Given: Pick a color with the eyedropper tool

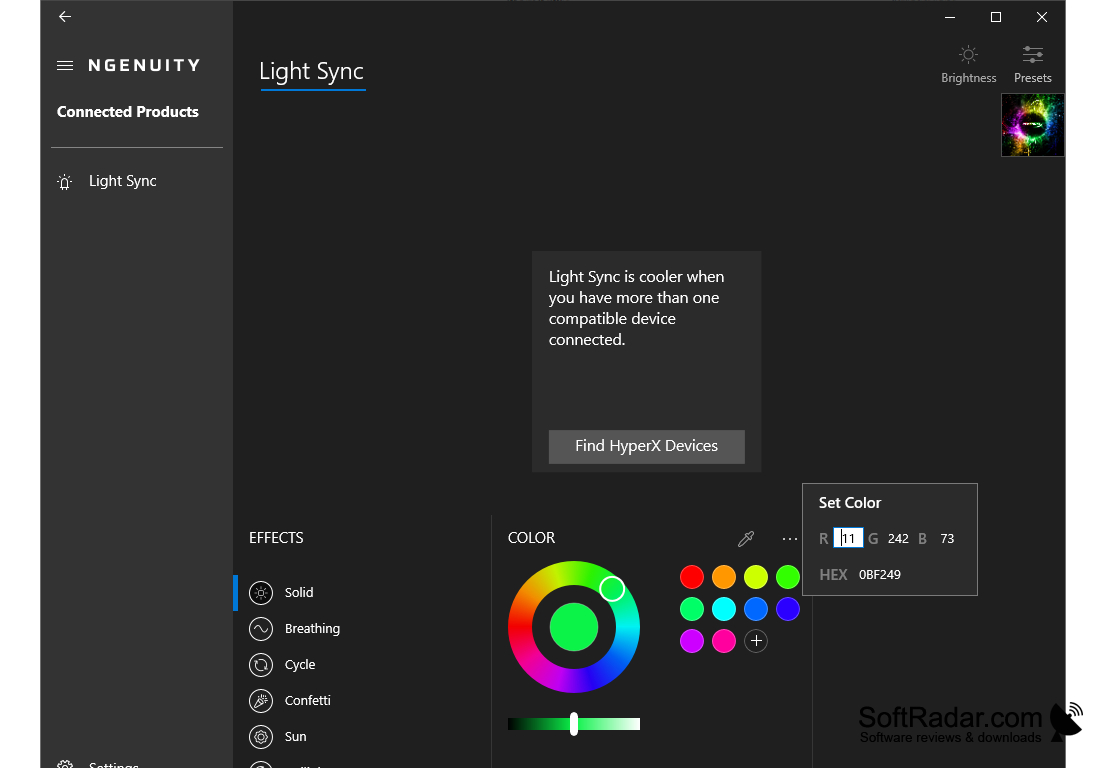Looking at the screenshot, I should click(x=746, y=538).
